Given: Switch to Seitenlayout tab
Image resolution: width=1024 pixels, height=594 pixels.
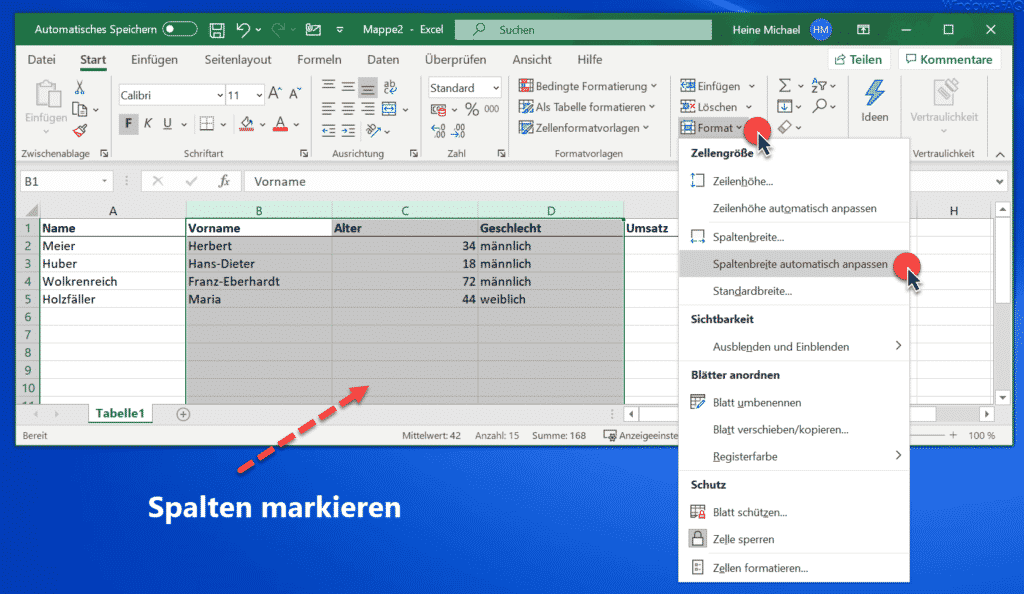Looking at the screenshot, I should [x=238, y=59].
